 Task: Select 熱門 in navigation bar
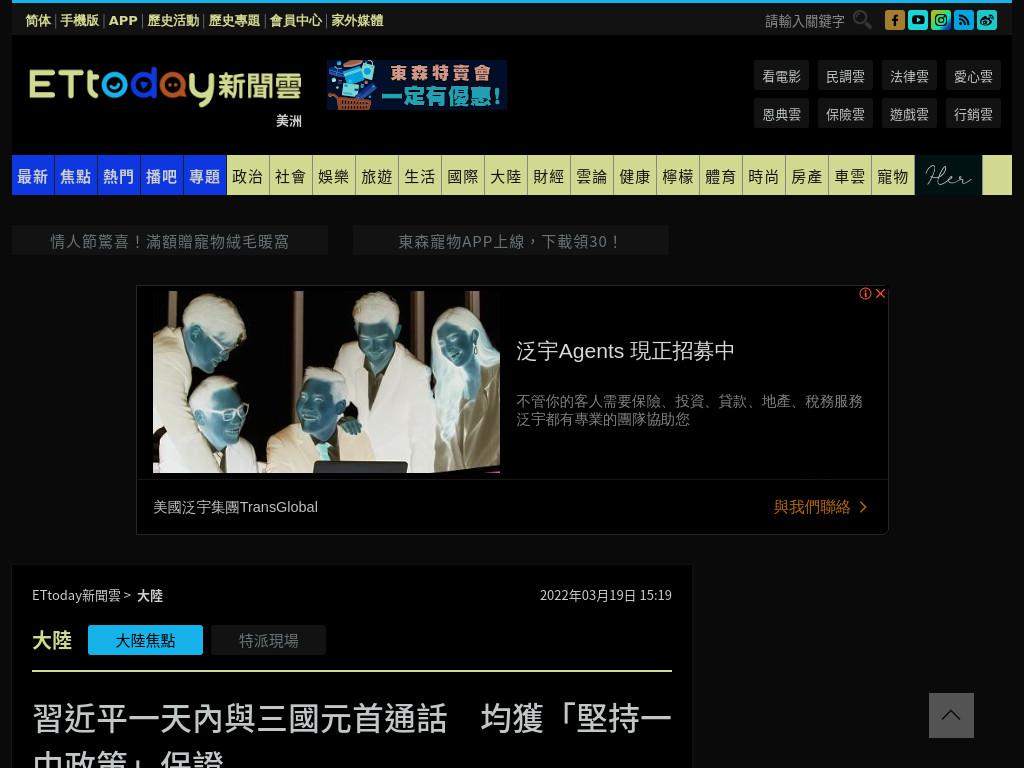(119, 175)
